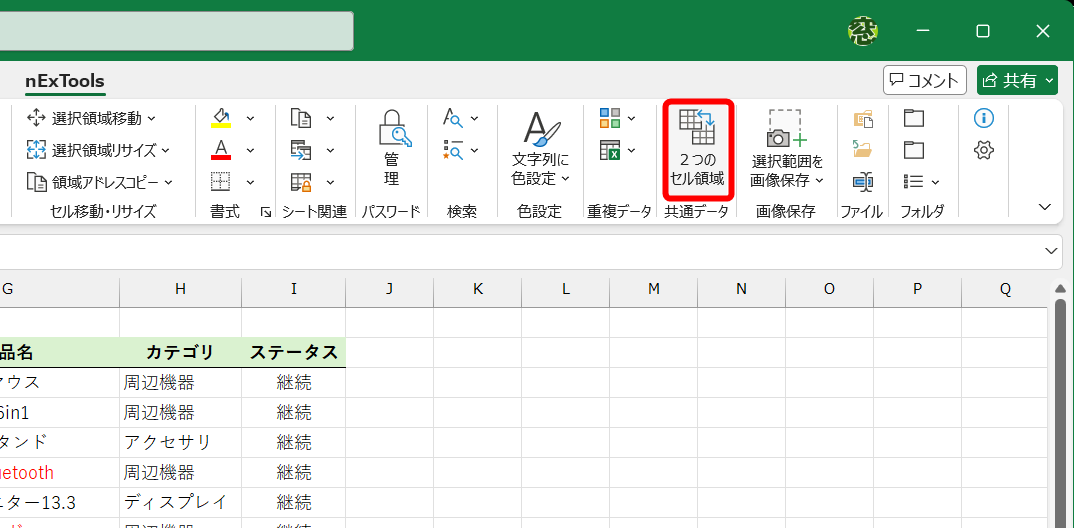Select the アクセサリ cell
The width and height of the screenshot is (1074, 528).
coord(180,442)
